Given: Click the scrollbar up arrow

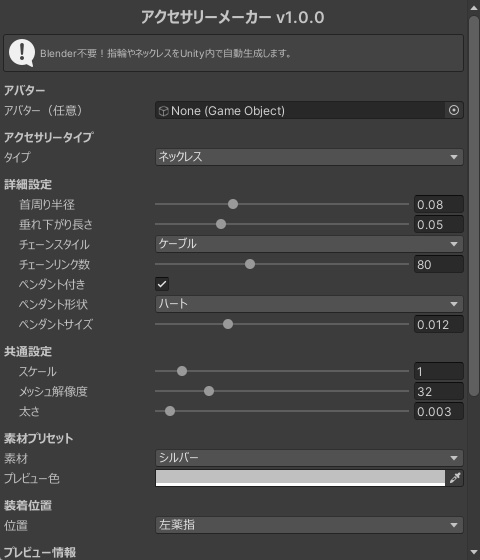Looking at the screenshot, I should [x=474, y=7].
